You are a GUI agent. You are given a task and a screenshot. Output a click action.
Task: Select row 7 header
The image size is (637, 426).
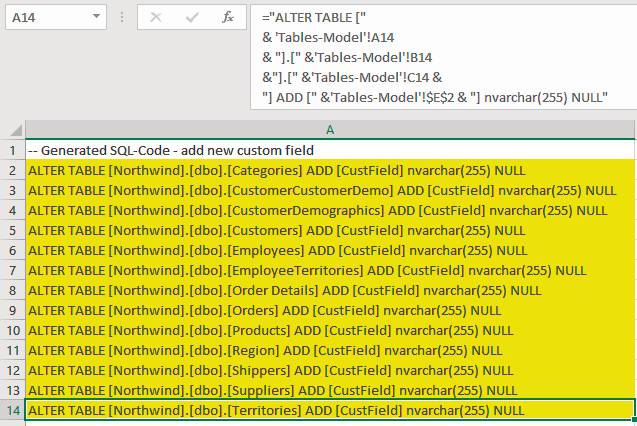click(13, 270)
